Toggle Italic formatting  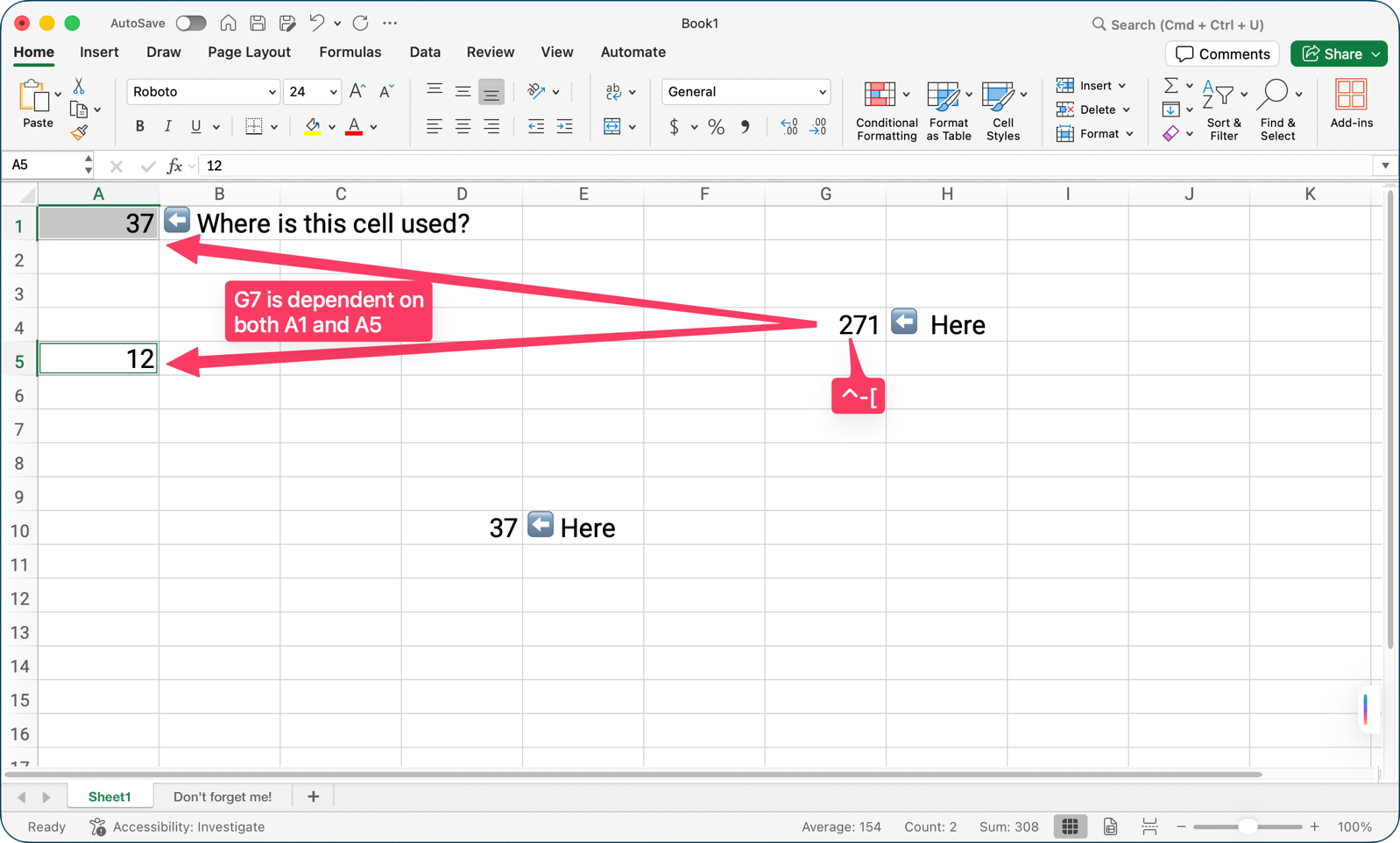(167, 127)
